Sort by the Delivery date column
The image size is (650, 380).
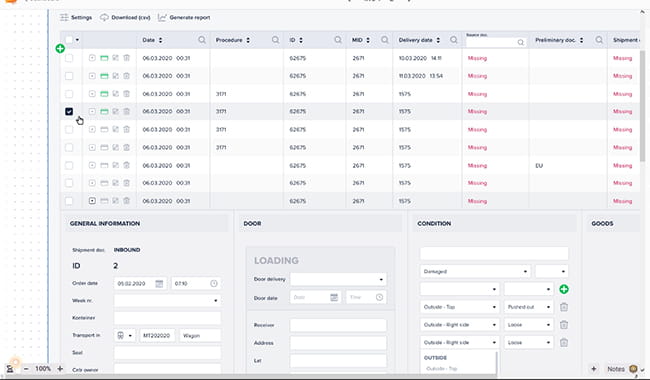tap(438, 40)
